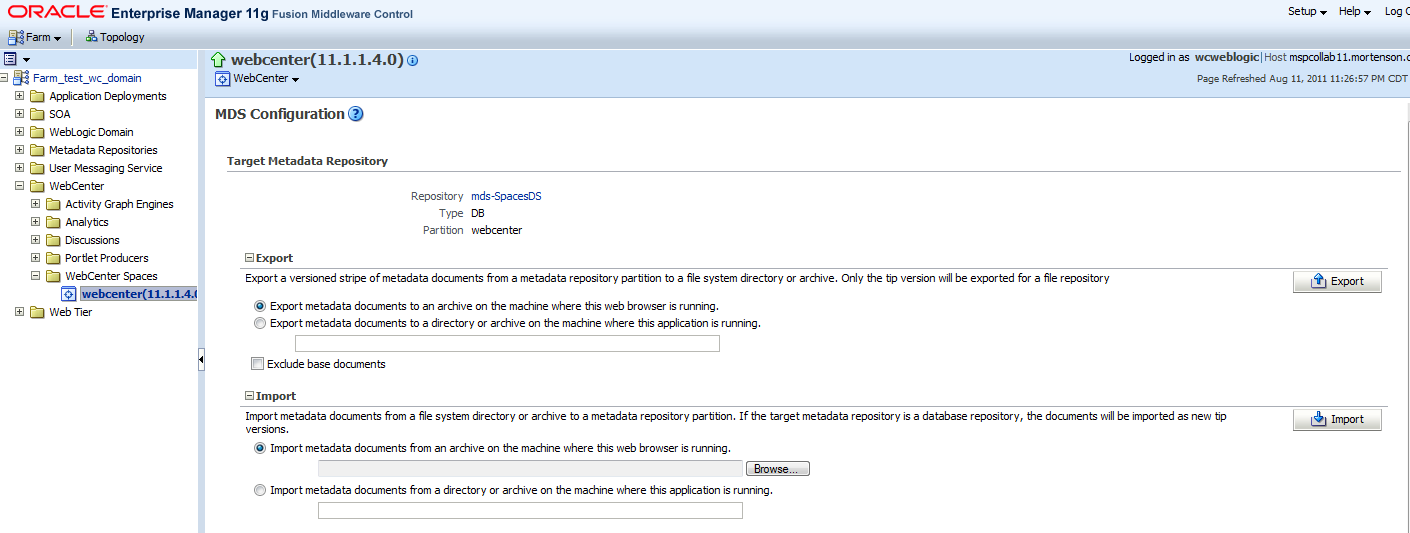Collapse the Farm_test_wc_domain tree node
The image size is (1410, 533).
[x=5, y=78]
